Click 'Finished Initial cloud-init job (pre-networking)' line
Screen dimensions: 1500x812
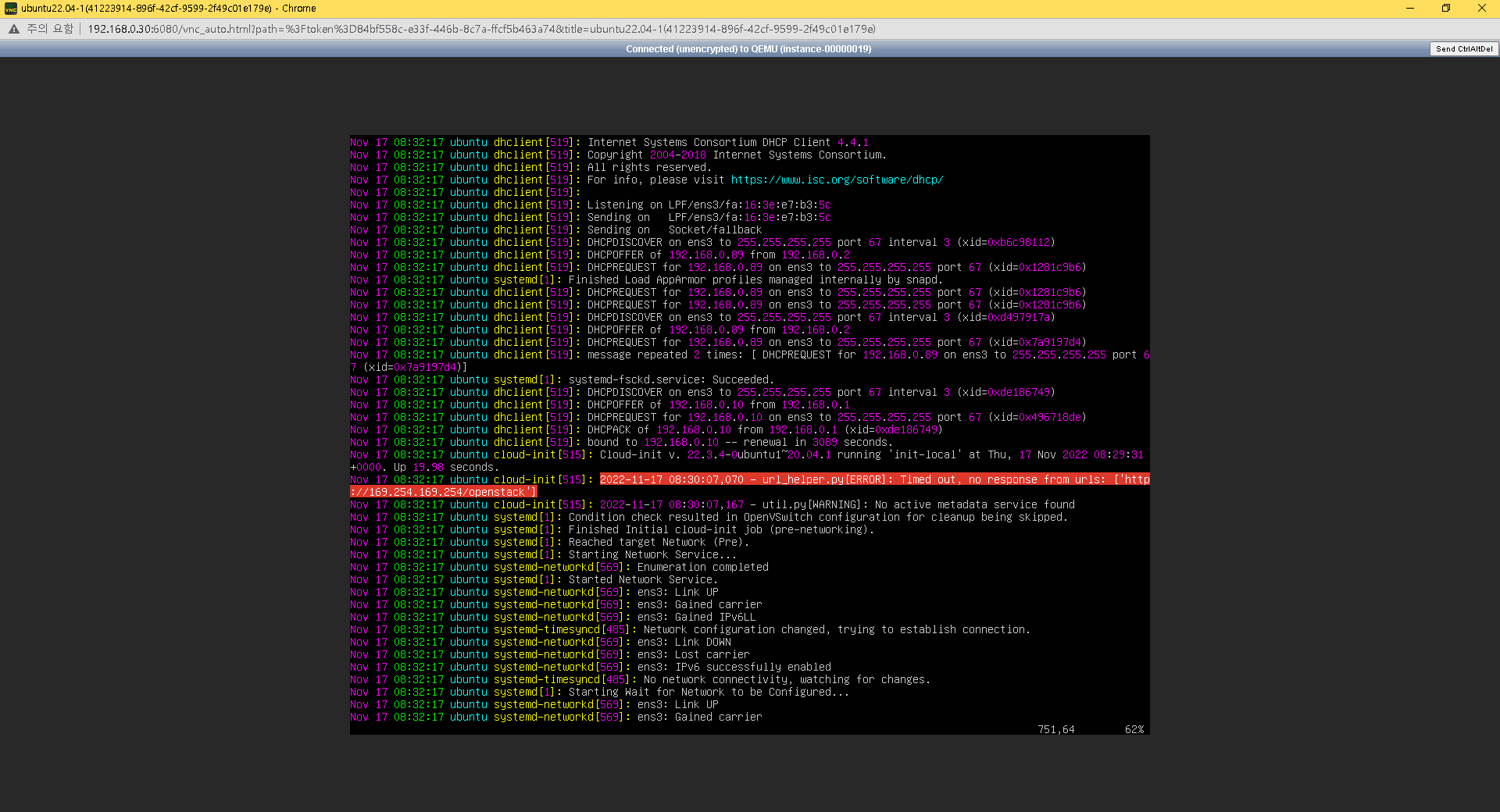pyautogui.click(x=612, y=529)
